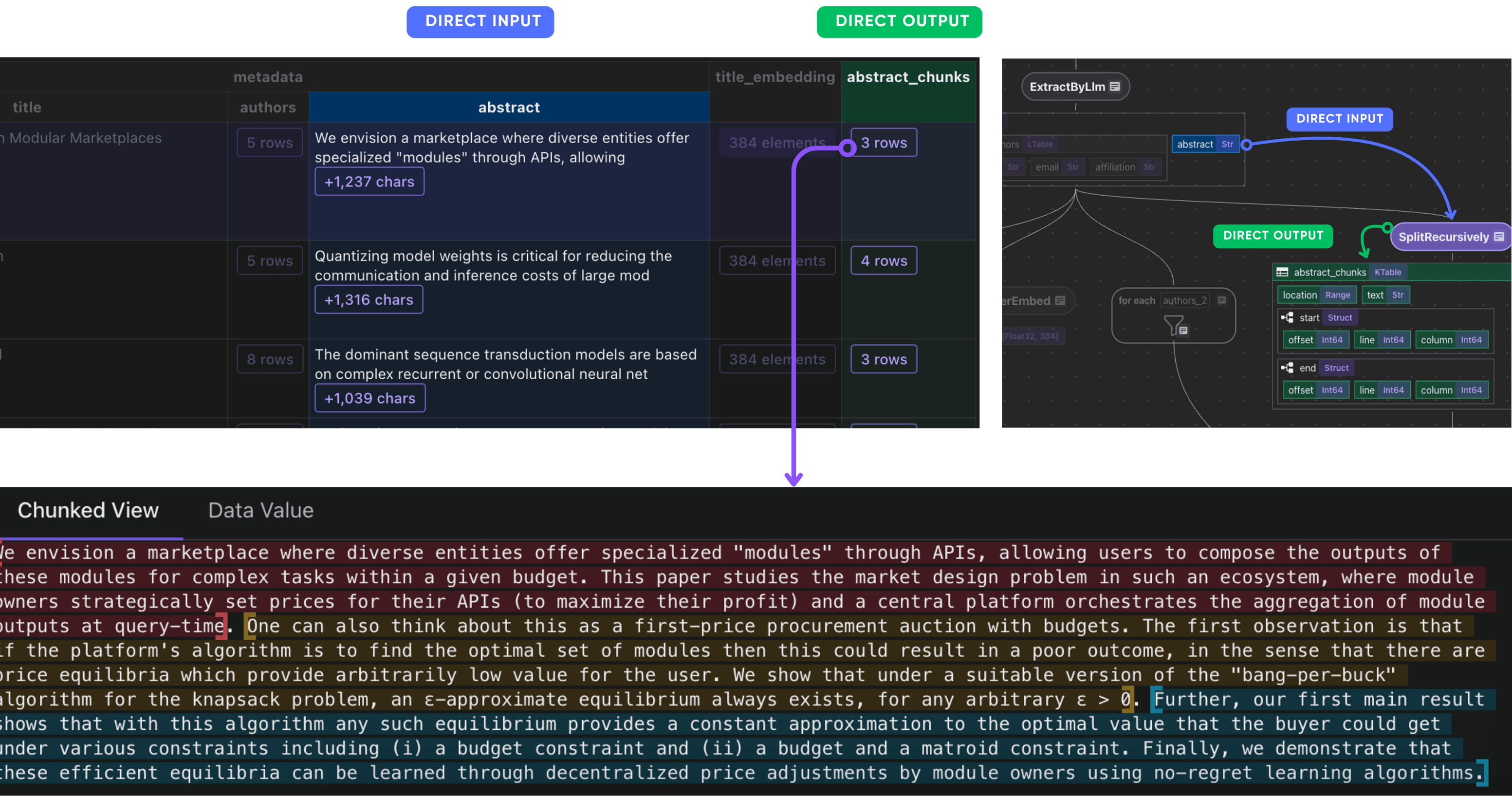
Task: Click the table icon beside abstract_chunks KTable
Action: pos(1283,272)
